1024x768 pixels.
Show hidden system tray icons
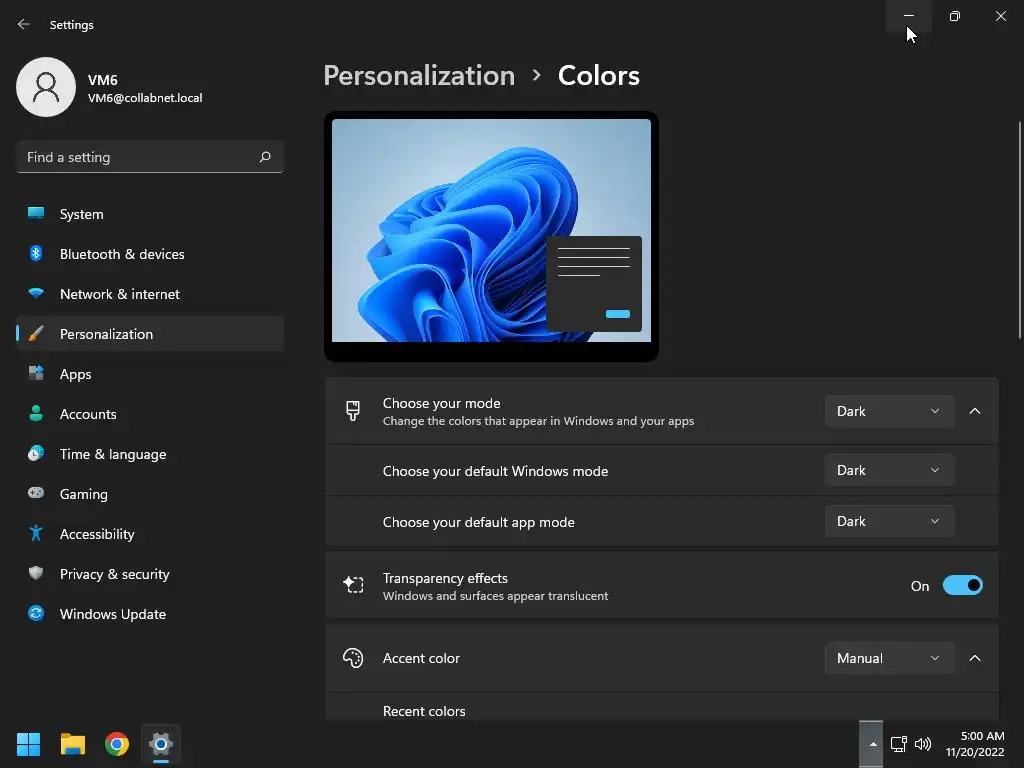pos(872,744)
